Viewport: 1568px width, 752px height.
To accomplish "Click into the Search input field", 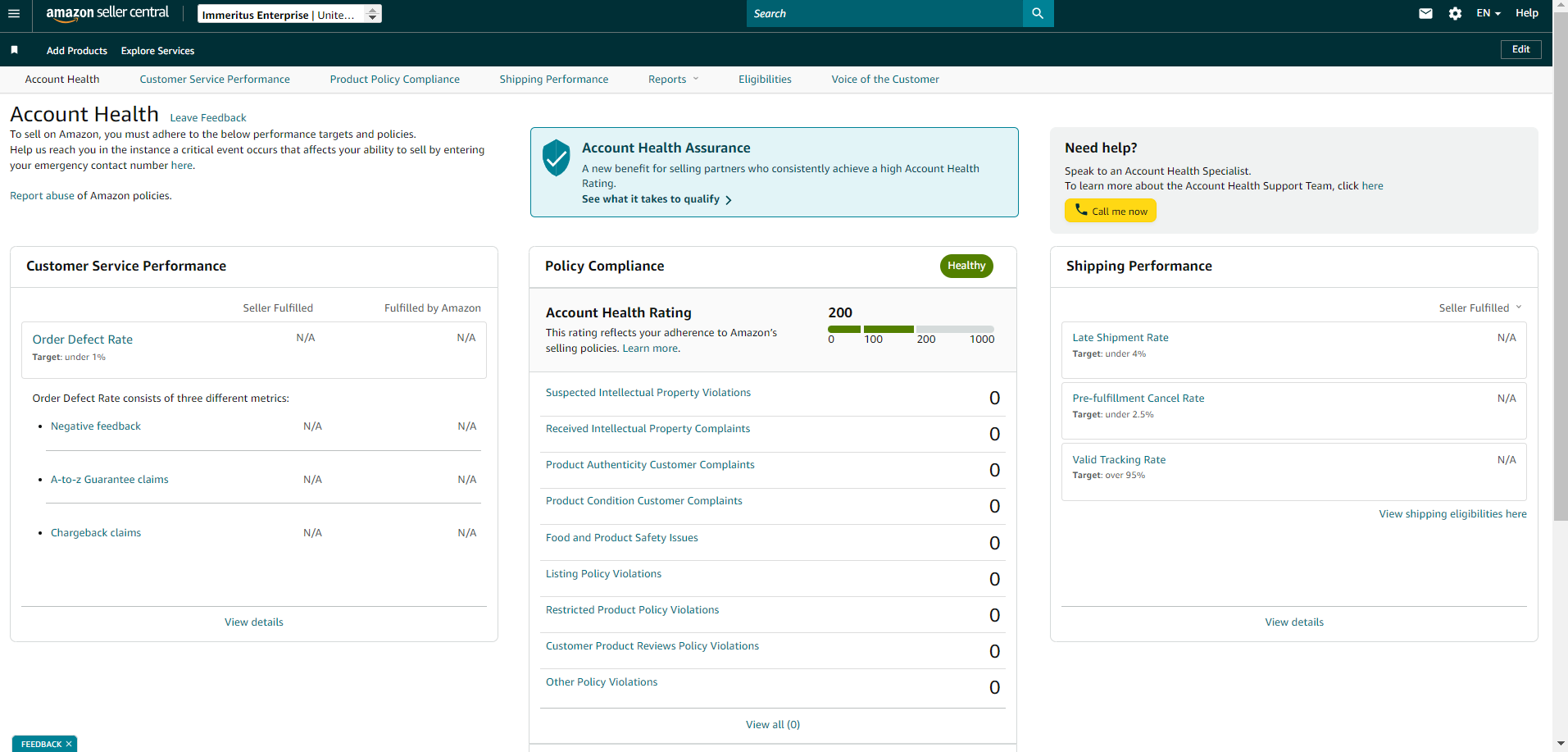I will (884, 13).
